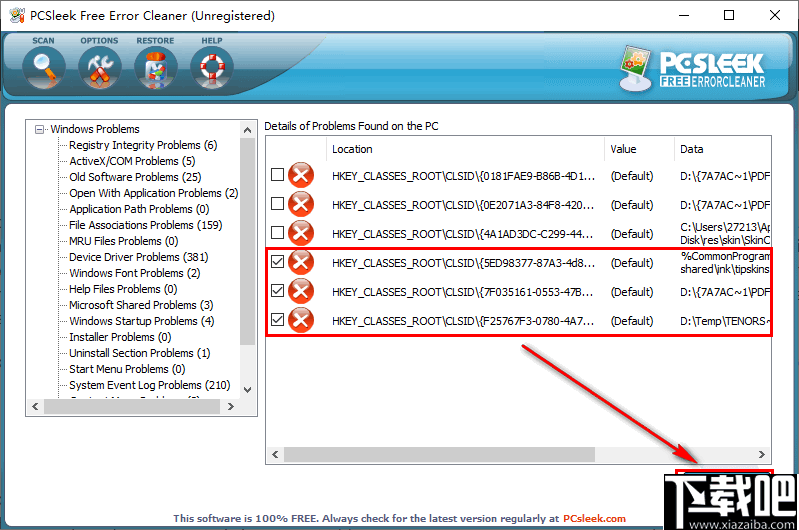Viewport: 799px width, 530px height.
Task: Click details list scroll left arrow
Action: (275, 455)
